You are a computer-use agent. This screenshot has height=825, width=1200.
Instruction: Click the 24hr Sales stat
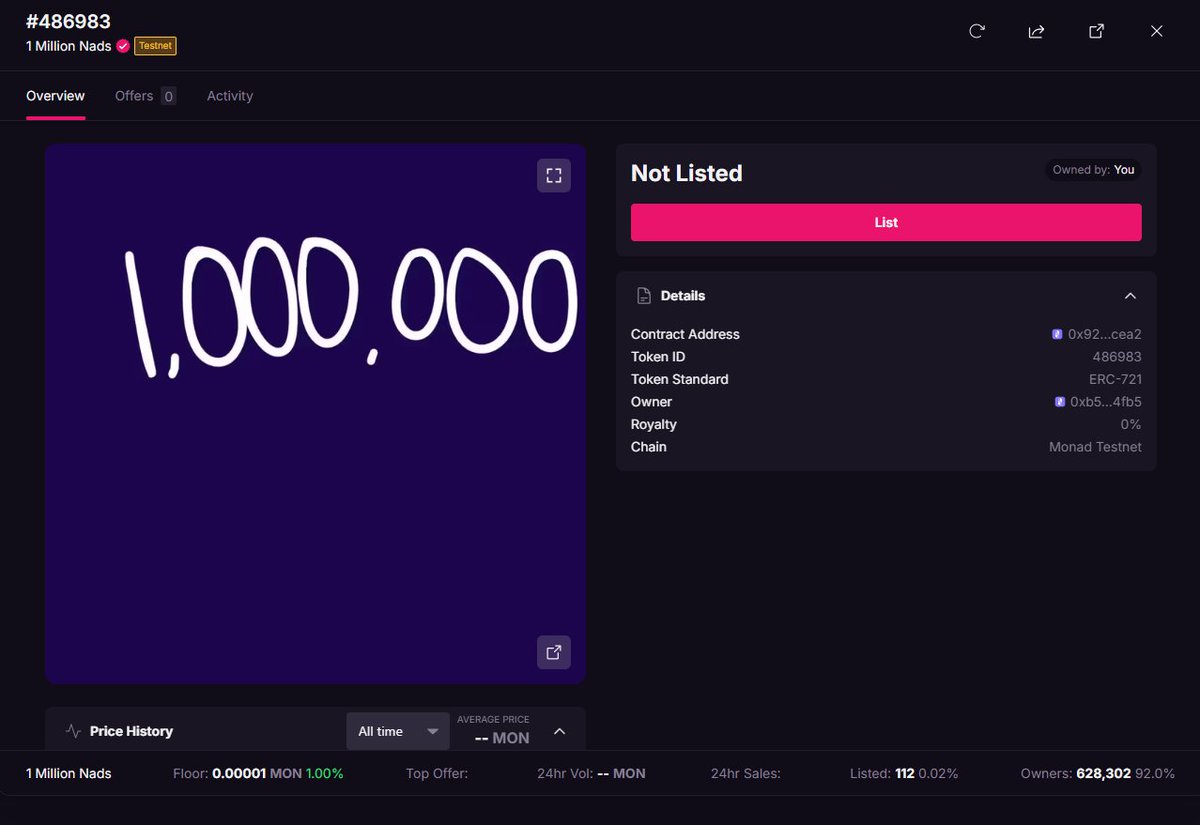tap(746, 773)
